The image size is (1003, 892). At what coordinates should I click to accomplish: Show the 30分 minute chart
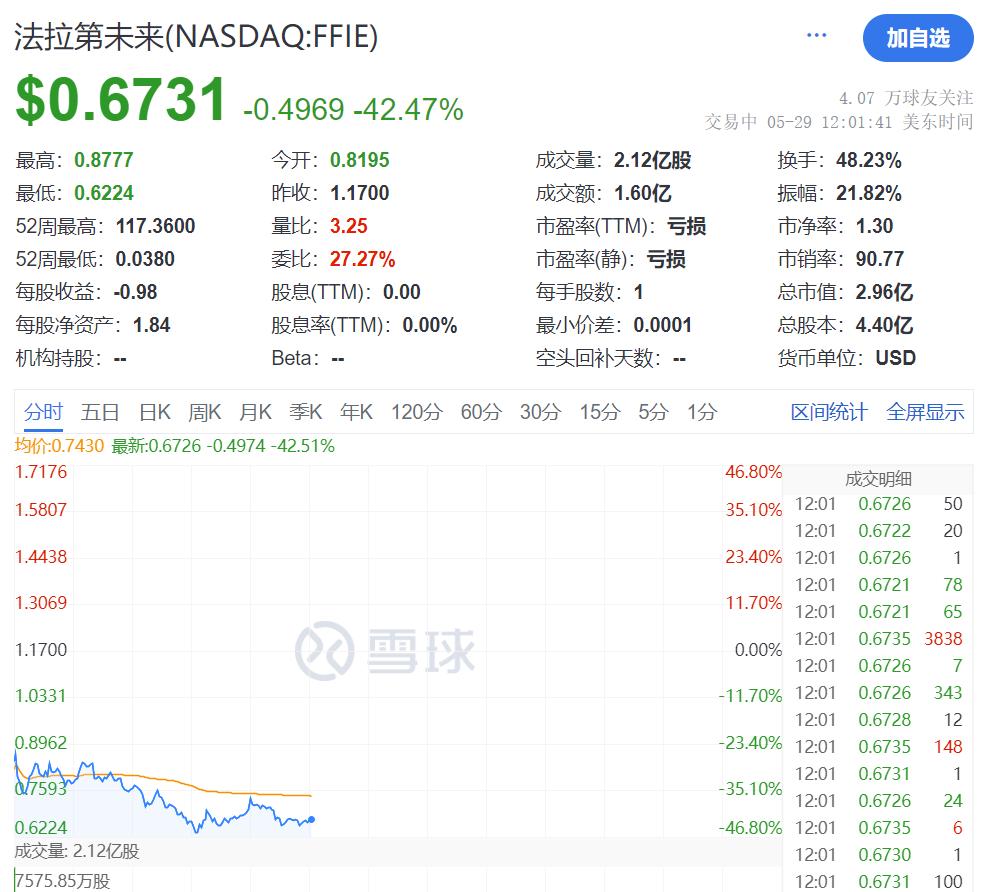click(x=540, y=412)
